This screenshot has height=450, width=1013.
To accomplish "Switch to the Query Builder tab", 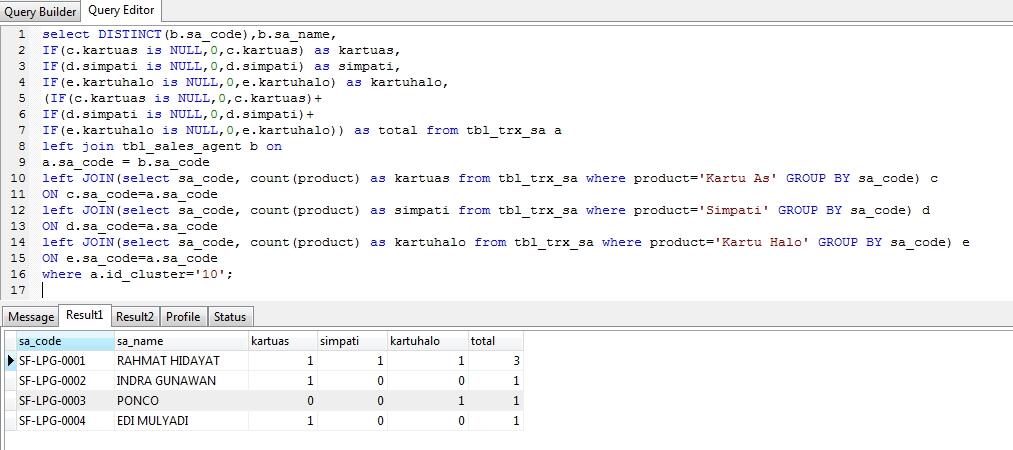I will coord(40,11).
